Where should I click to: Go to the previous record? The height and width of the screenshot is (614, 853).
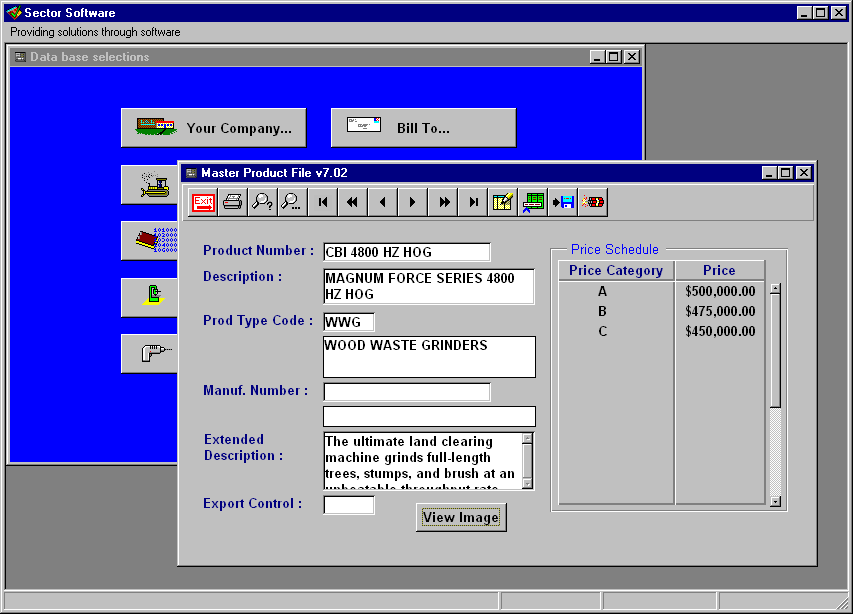click(x=382, y=202)
